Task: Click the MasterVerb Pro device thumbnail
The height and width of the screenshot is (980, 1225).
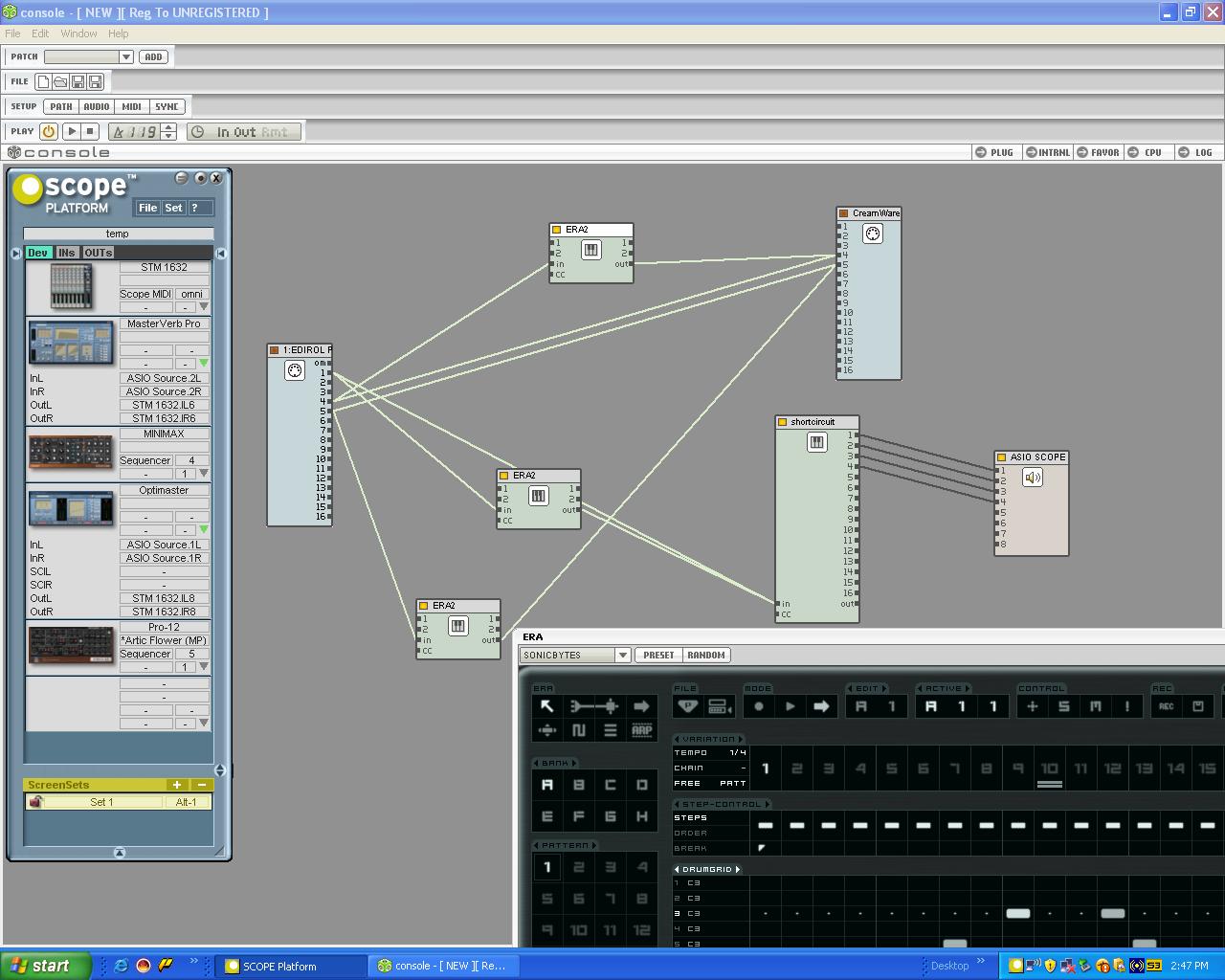Action: (71, 344)
